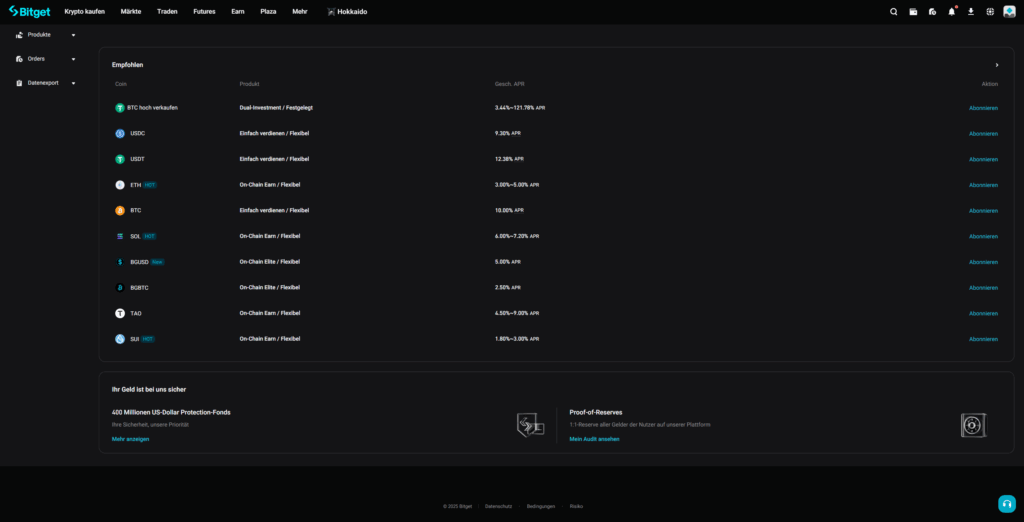The image size is (1024, 522).
Task: Click the BGUSD coin icon
Action: coord(120,262)
